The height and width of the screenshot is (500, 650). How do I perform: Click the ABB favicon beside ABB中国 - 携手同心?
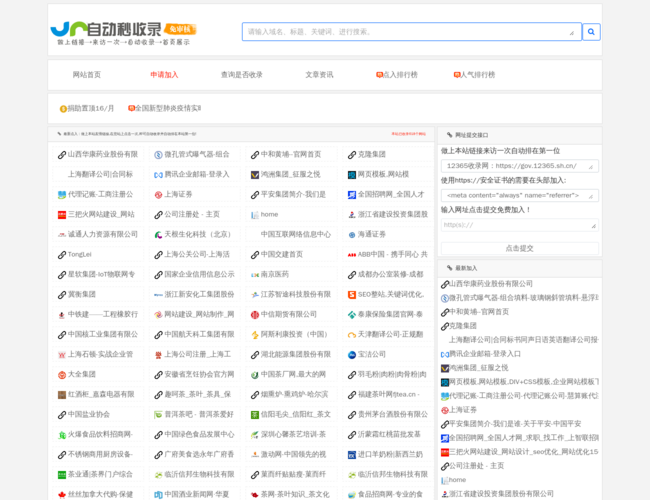coord(352,255)
